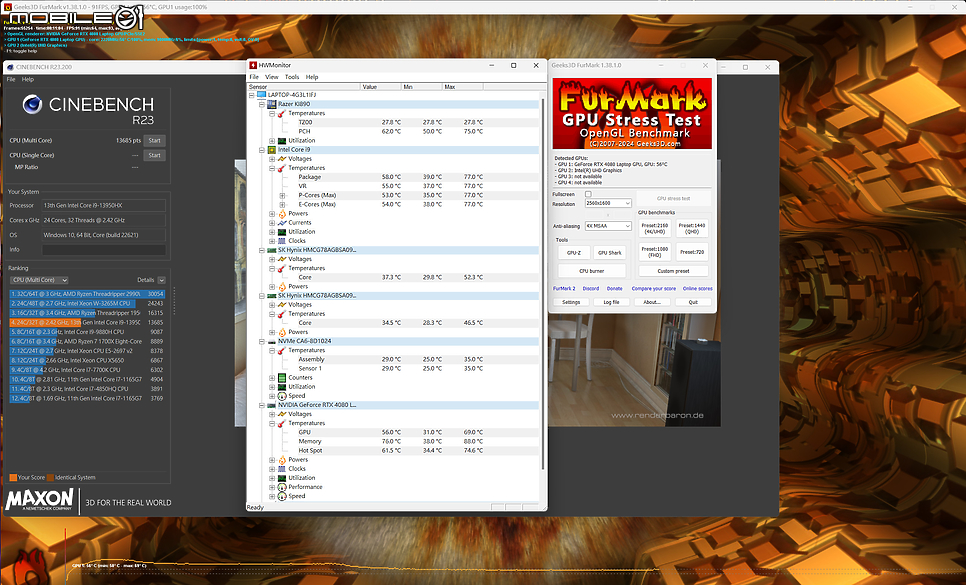This screenshot has width=966, height=585.
Task: Open Custom preset settings
Action: click(x=673, y=271)
